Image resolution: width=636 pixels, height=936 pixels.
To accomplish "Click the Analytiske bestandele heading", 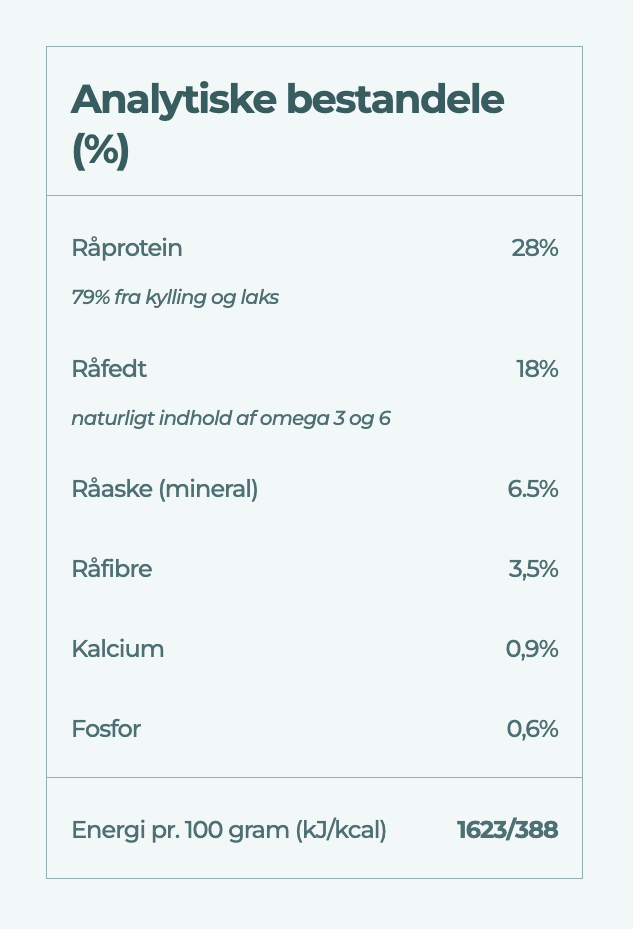I will pos(287,124).
